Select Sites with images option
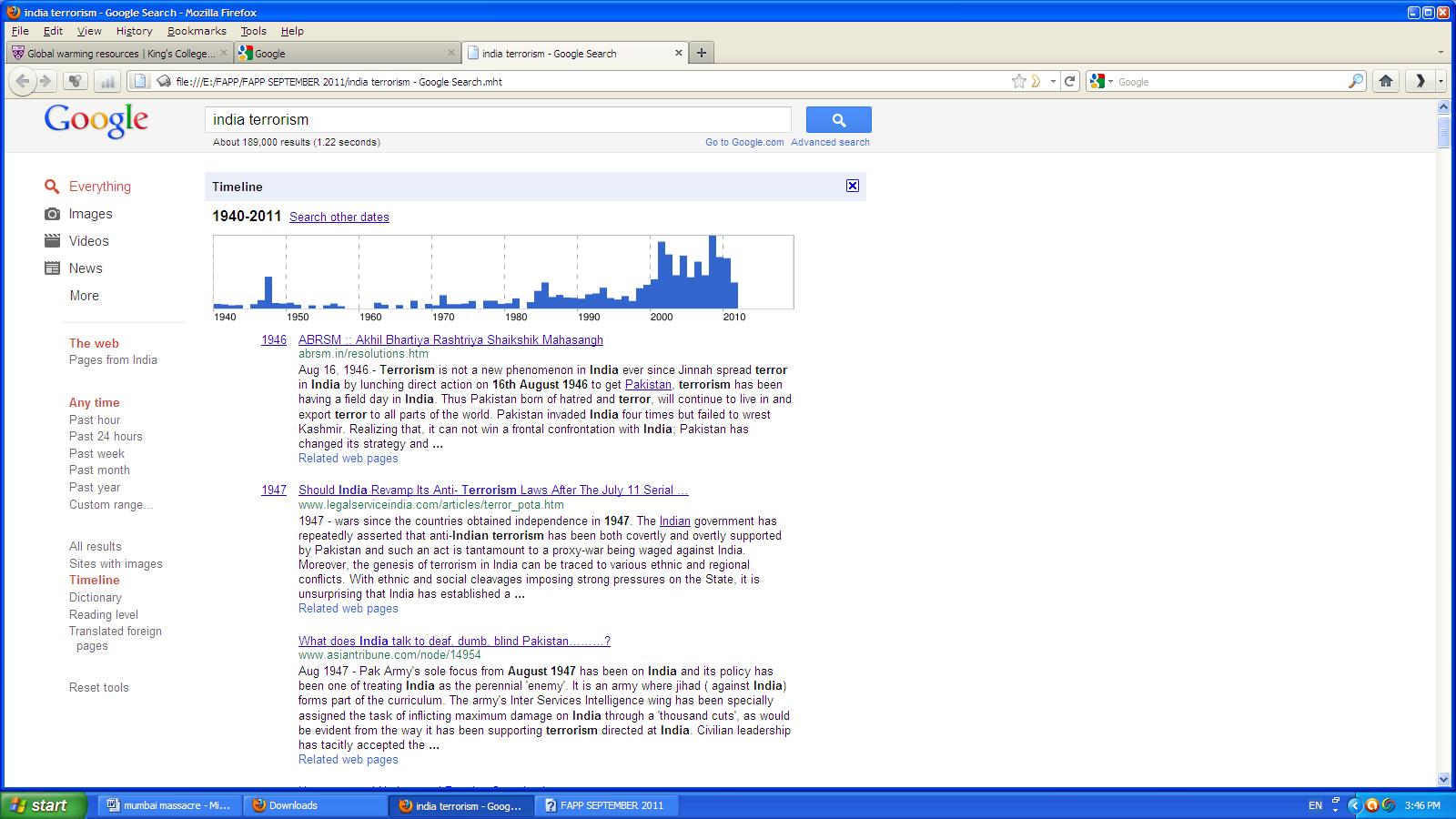This screenshot has height=819, width=1456. 116,563
